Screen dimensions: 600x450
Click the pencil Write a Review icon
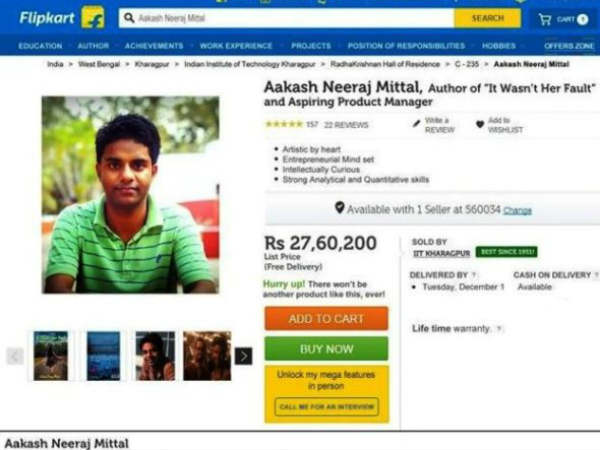(416, 123)
